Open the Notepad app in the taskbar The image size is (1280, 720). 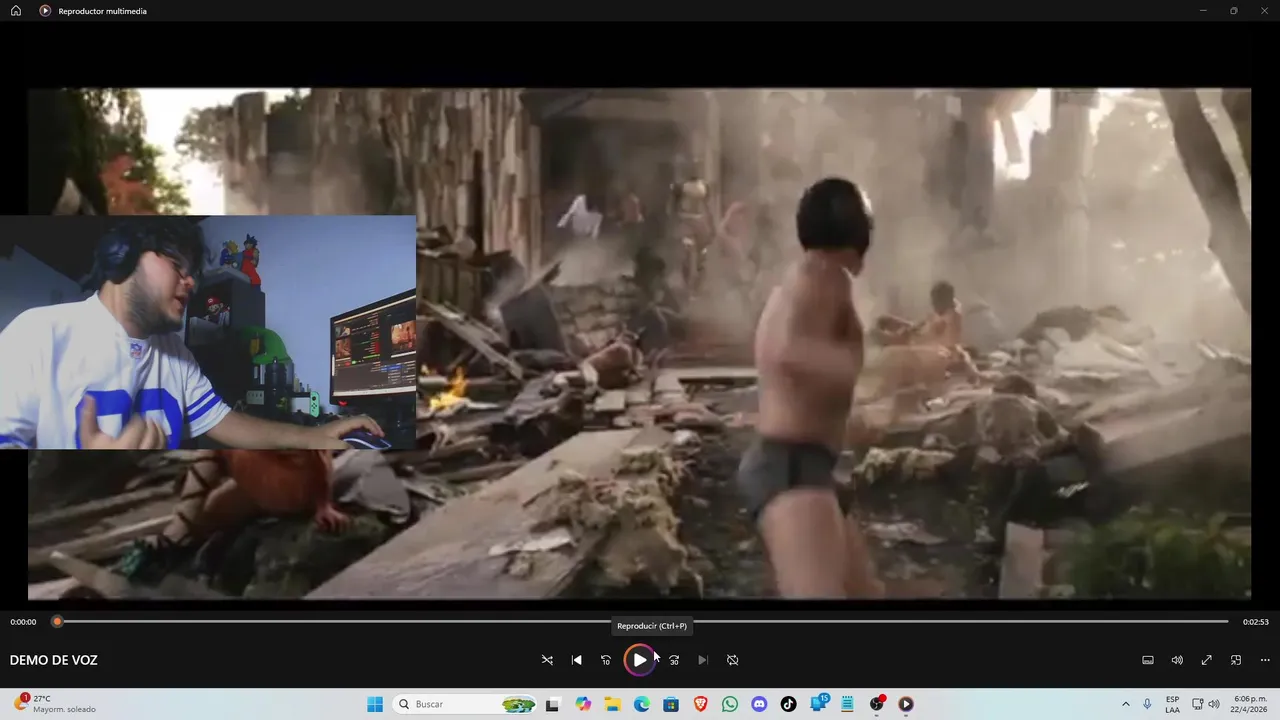click(x=847, y=704)
